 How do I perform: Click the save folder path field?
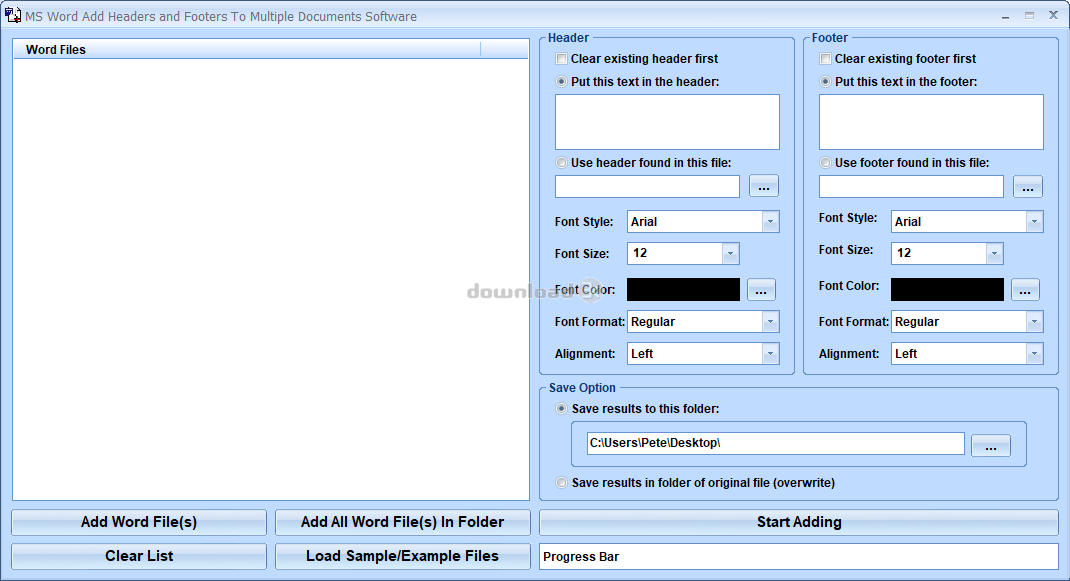pyautogui.click(x=776, y=443)
